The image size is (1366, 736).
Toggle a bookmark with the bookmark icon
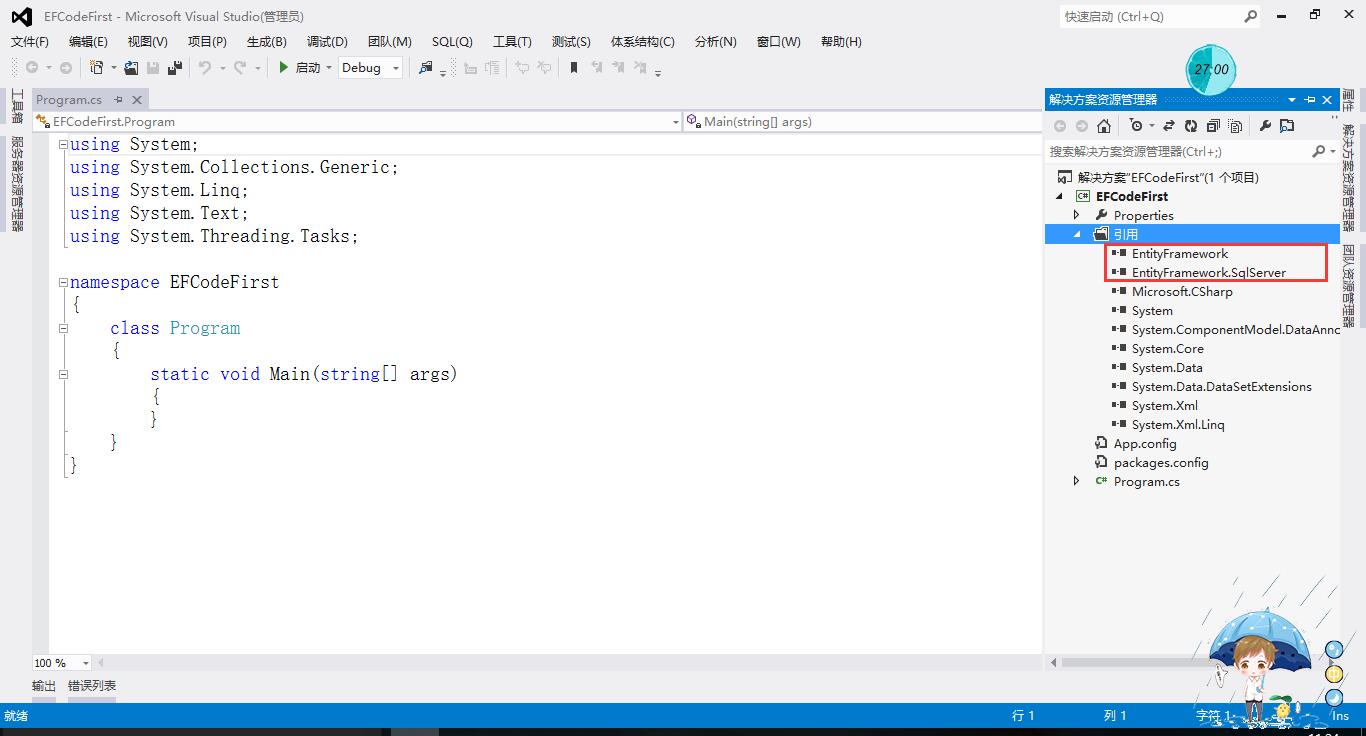[x=574, y=67]
